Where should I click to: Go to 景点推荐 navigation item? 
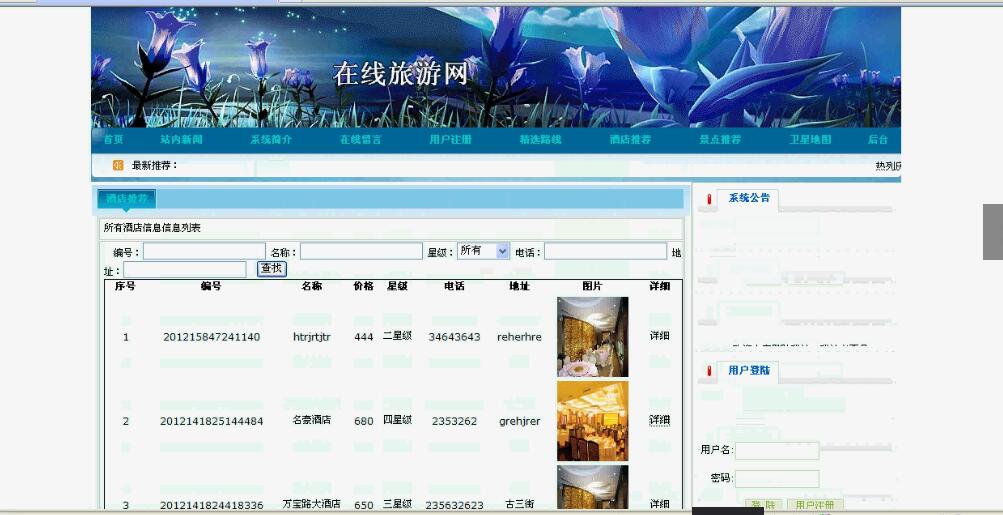click(x=720, y=139)
